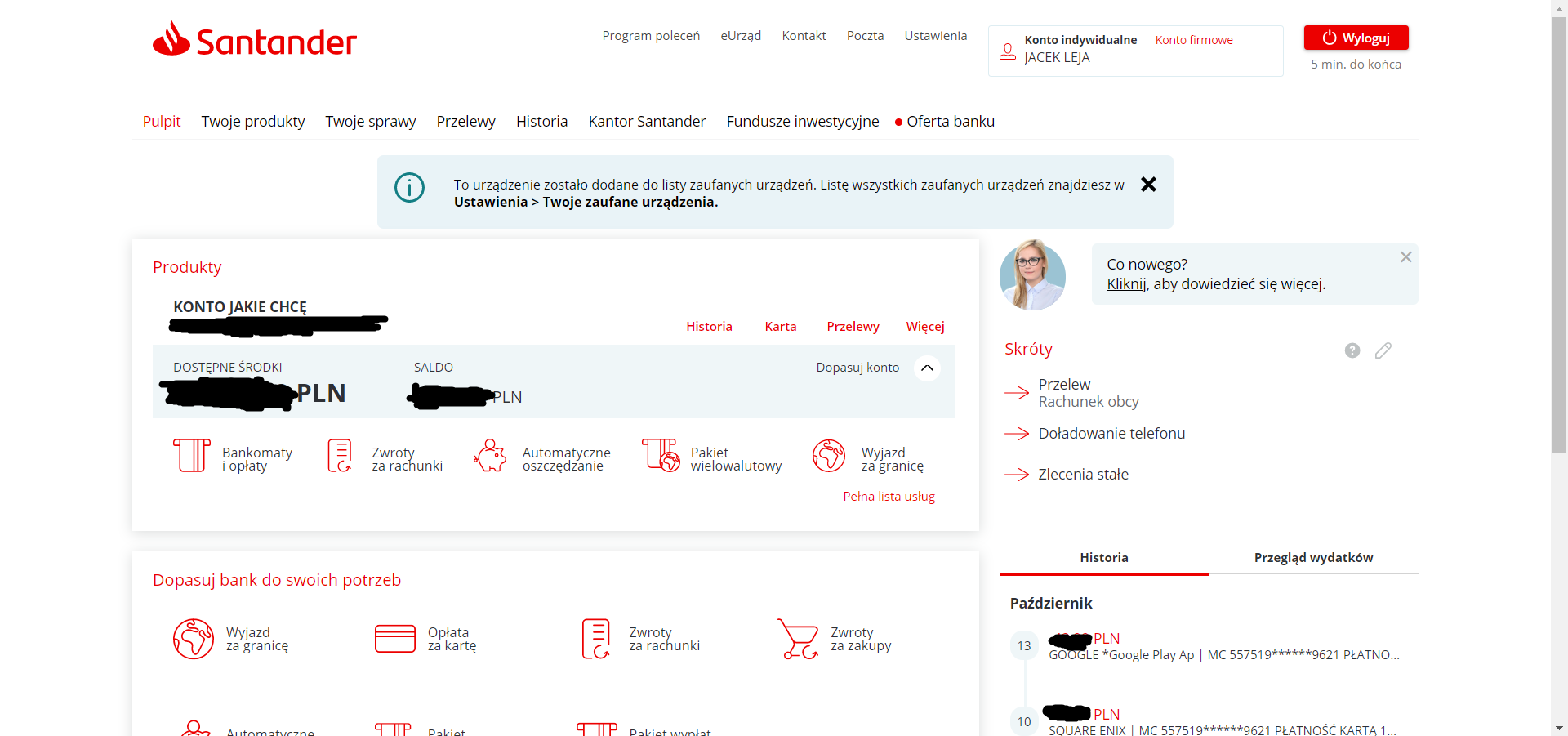Click the session timer '5 min. do końca'
Viewport: 1568px width, 736px height.
(x=1356, y=65)
